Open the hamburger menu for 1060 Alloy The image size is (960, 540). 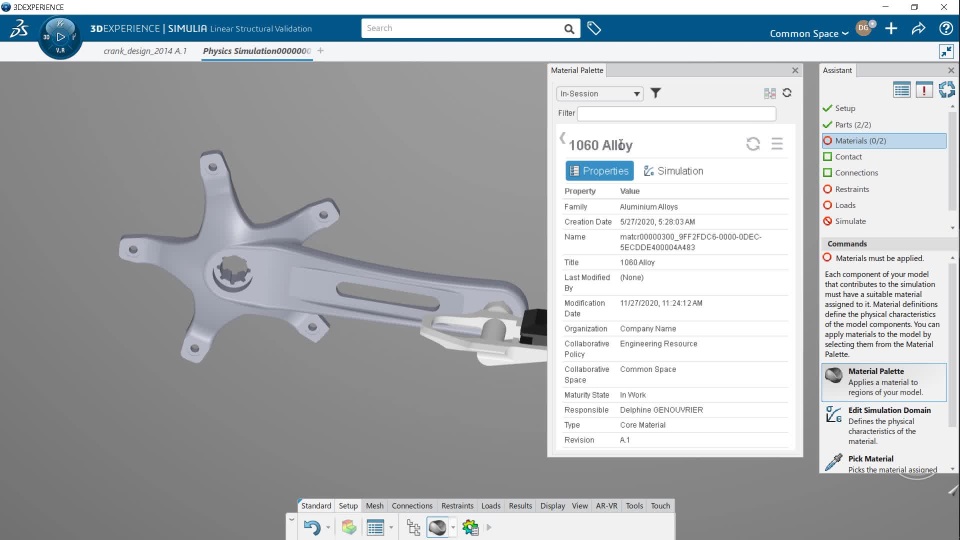click(x=777, y=144)
